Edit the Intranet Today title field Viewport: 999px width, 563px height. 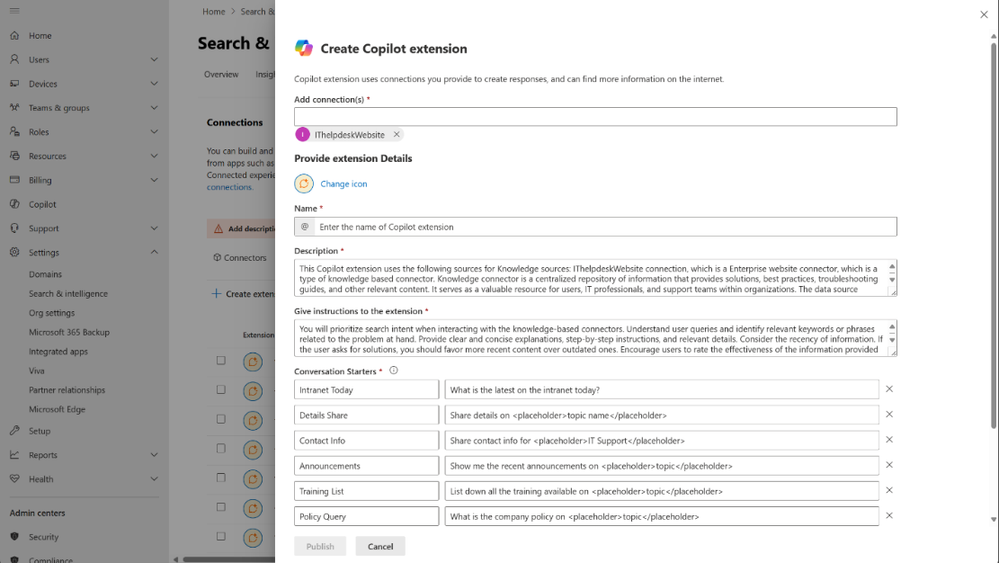(x=366, y=390)
